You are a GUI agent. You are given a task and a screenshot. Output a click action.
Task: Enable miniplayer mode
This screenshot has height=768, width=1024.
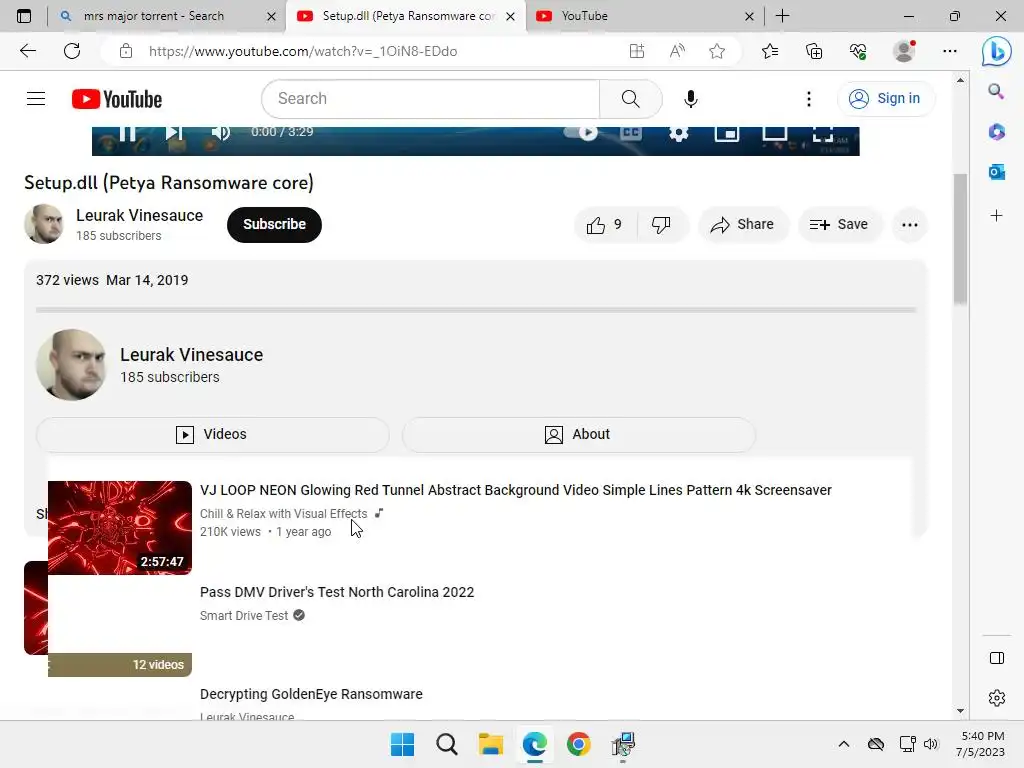pyautogui.click(x=726, y=133)
